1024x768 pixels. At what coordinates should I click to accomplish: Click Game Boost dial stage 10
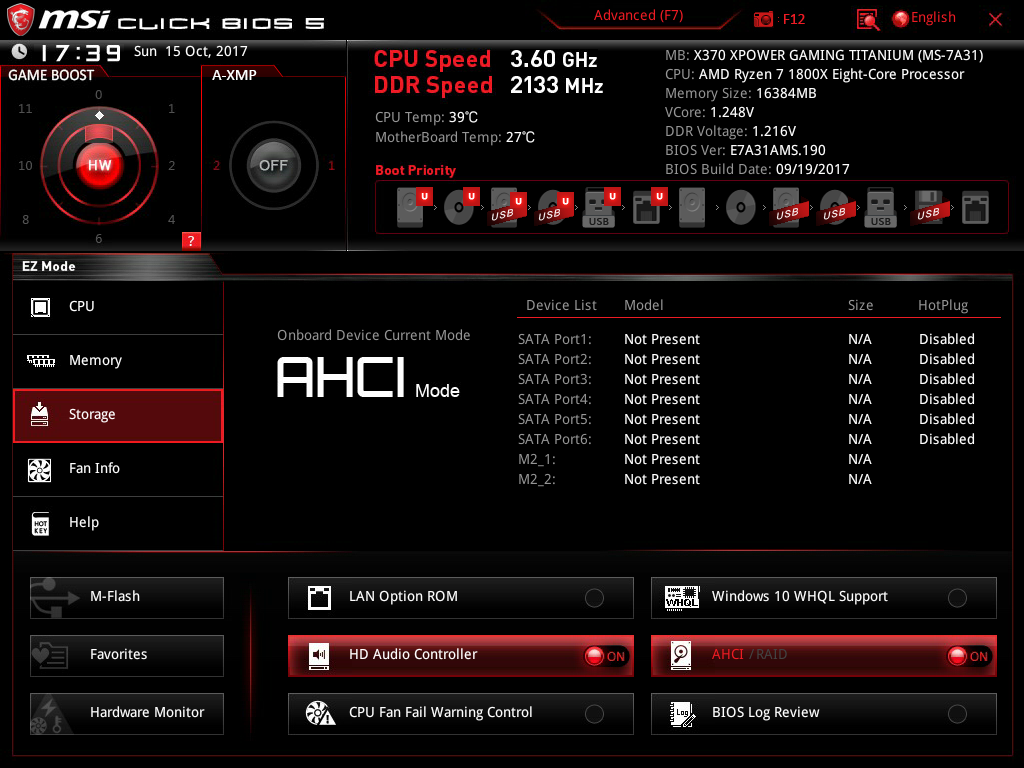[25, 165]
